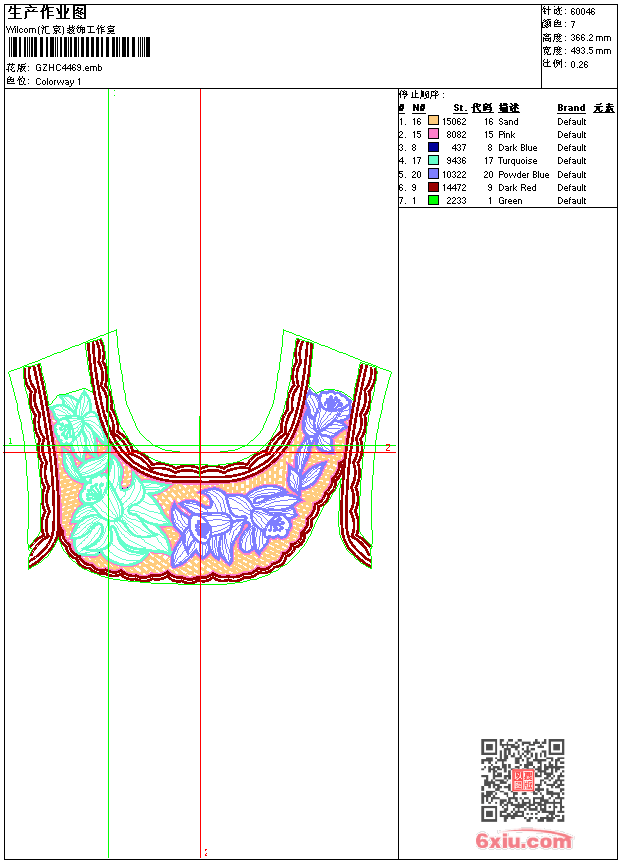Viewport: 620px width, 860px height.
Task: Click the 'Green' description text
Action: 510,201
